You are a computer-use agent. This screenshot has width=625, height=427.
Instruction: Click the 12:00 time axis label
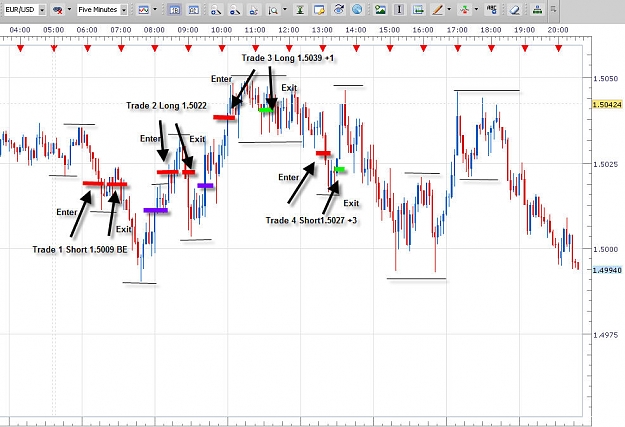pos(289,30)
